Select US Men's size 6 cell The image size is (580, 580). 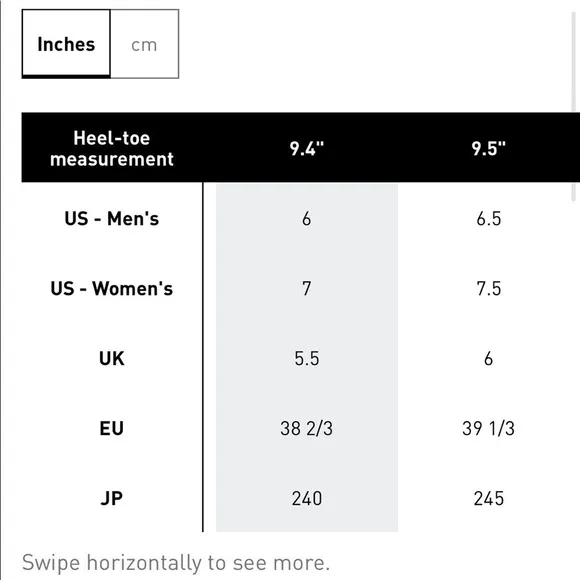point(307,218)
